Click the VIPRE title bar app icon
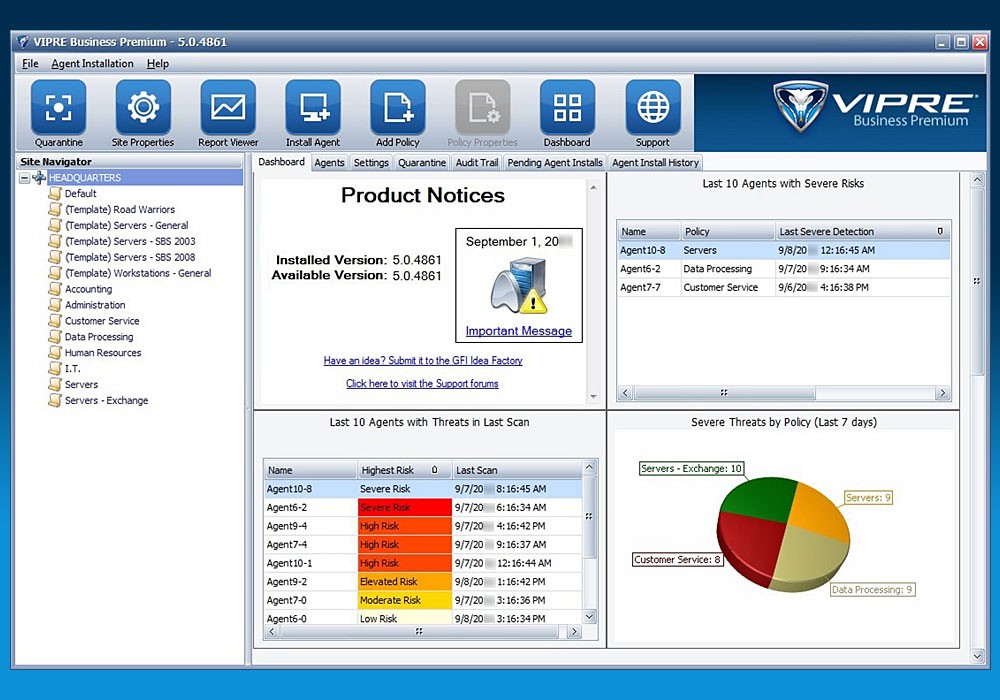 [23, 42]
